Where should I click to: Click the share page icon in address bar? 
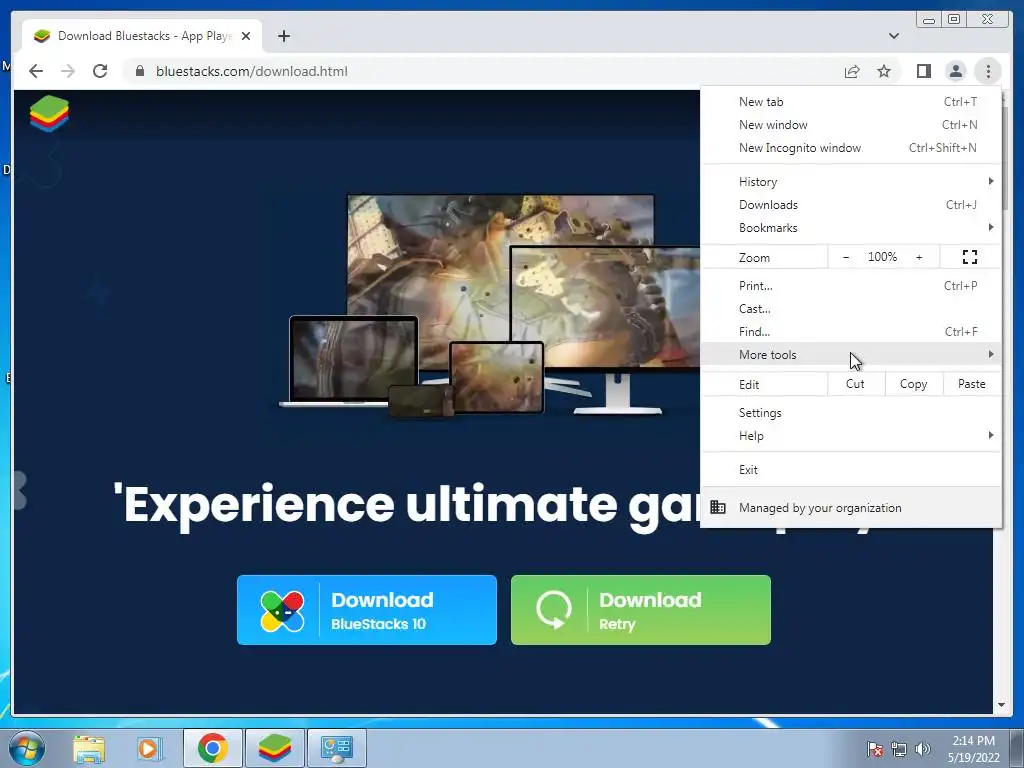pos(852,71)
